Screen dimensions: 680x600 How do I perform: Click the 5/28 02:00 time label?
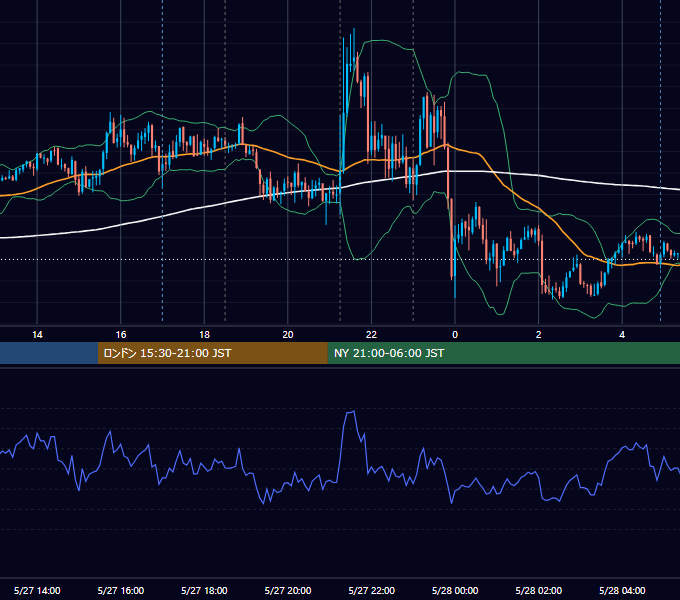pos(539,590)
